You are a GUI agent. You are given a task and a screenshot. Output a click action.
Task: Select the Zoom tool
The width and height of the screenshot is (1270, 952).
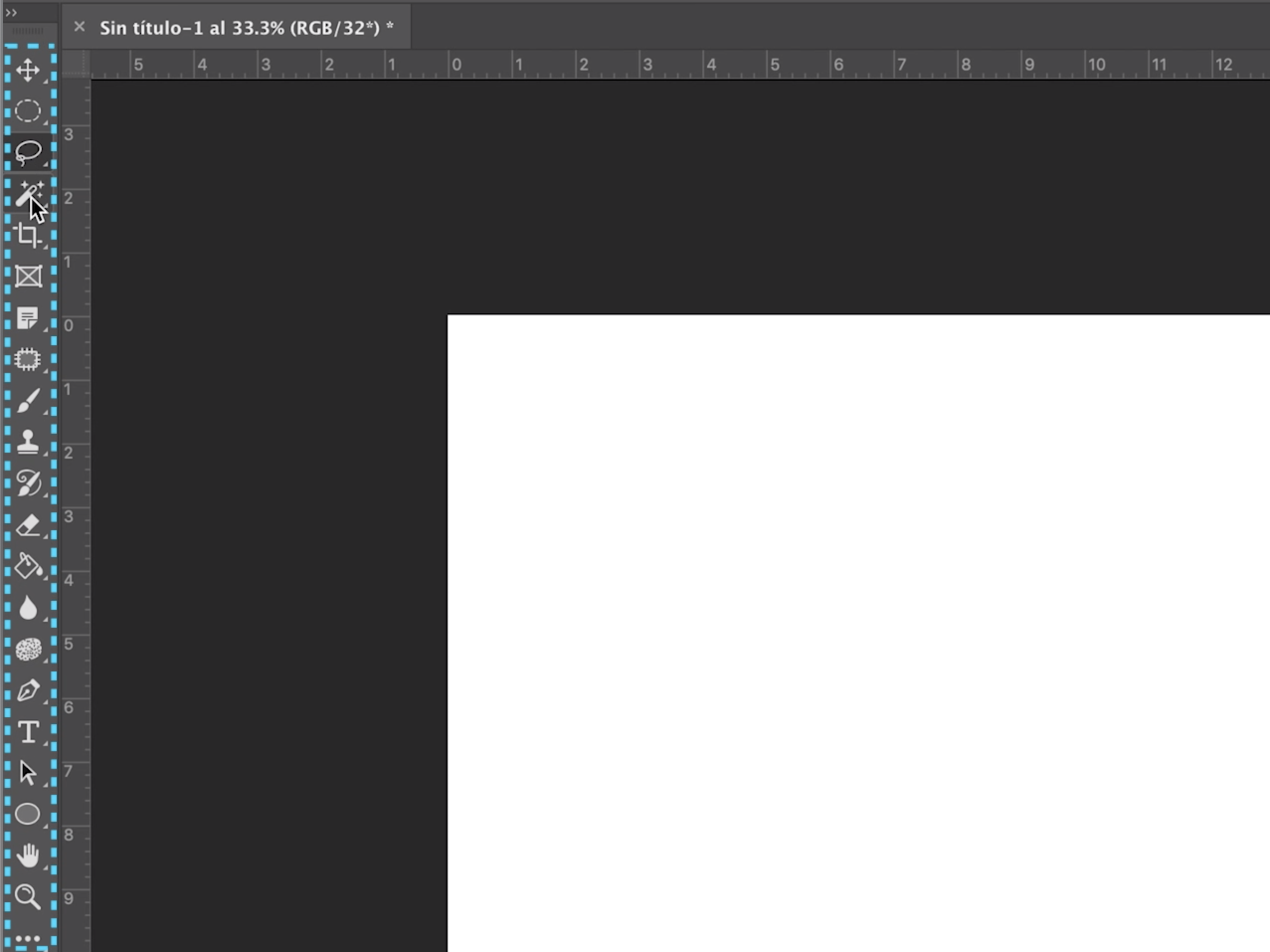[x=27, y=897]
